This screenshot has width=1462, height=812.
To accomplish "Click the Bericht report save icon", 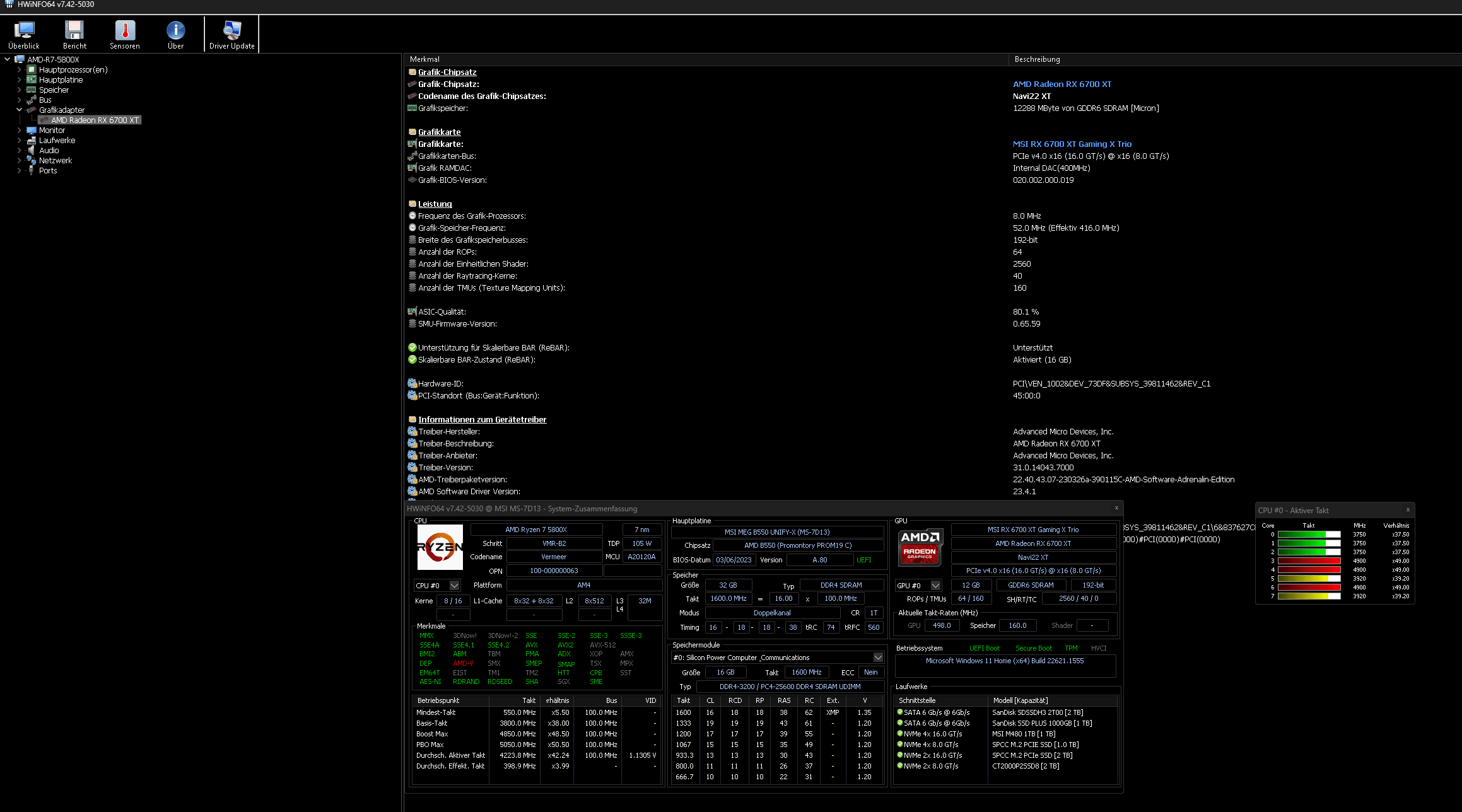I will click(74, 30).
